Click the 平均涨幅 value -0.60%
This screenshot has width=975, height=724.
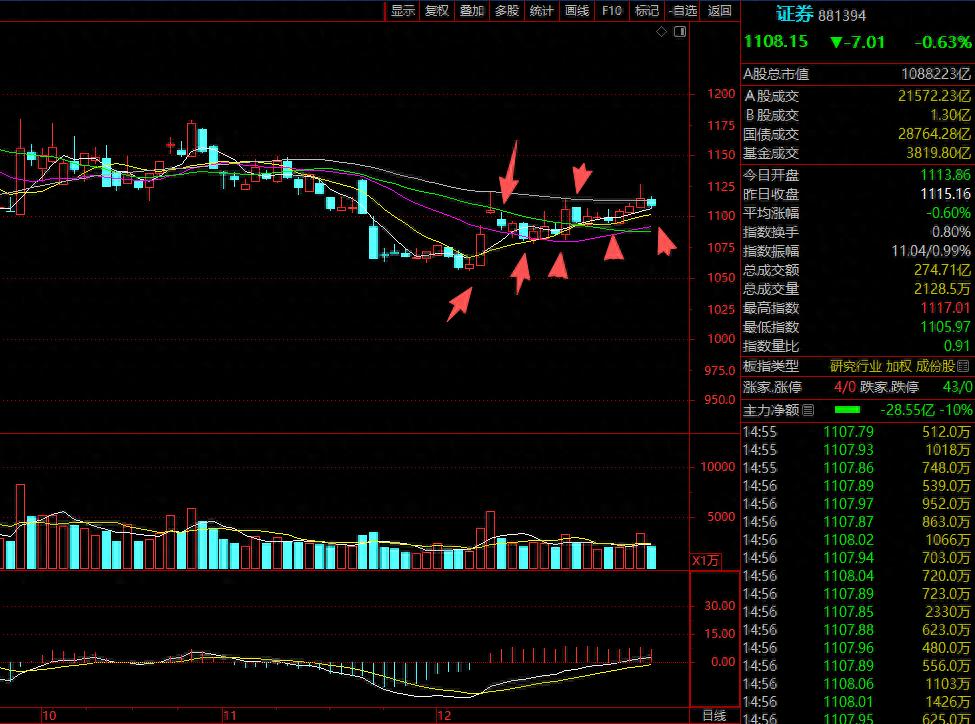[x=948, y=213]
